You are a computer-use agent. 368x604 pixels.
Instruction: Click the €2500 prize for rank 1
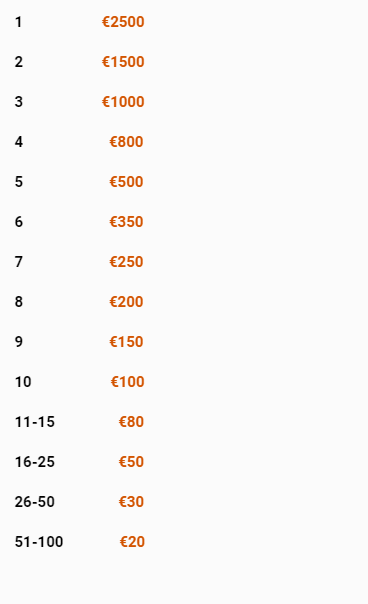point(123,22)
